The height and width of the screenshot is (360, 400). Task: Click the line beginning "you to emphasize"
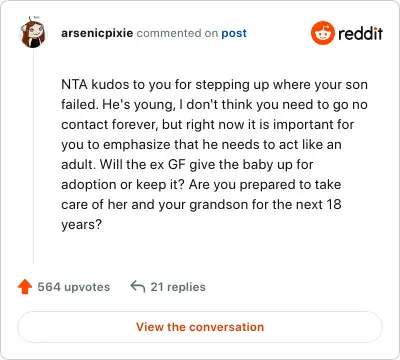[x=201, y=145]
